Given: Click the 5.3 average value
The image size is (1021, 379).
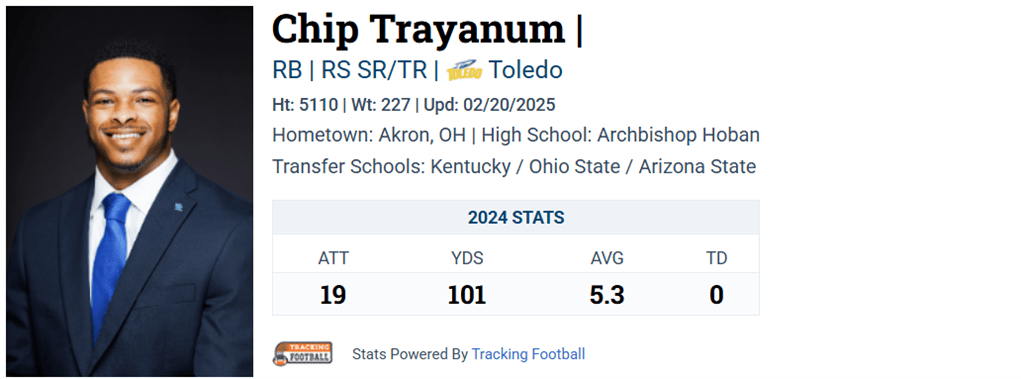Looking at the screenshot, I should pos(607,296).
